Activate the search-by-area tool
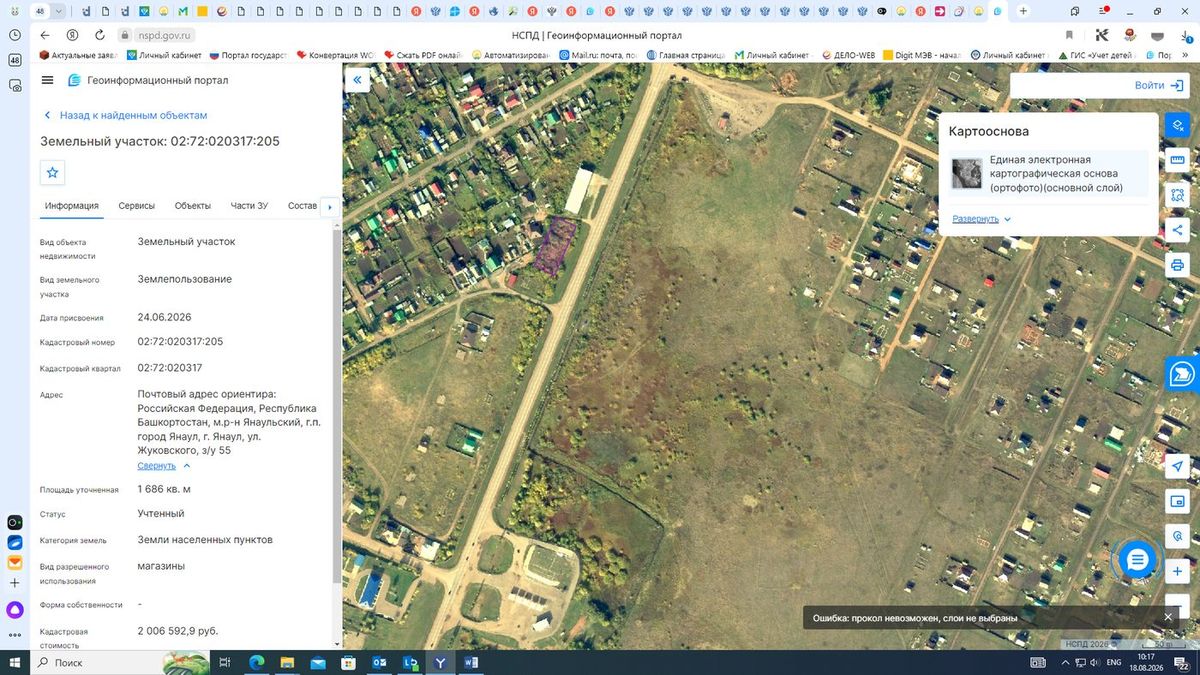1200x675 pixels. pos(1177,195)
